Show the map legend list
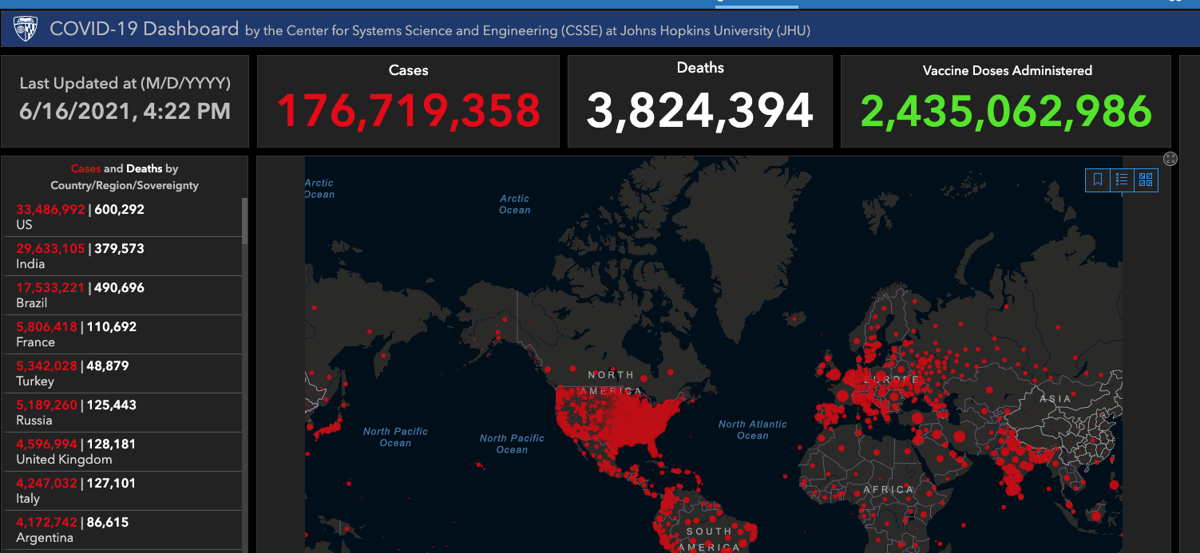The image size is (1200, 553). pos(1121,180)
